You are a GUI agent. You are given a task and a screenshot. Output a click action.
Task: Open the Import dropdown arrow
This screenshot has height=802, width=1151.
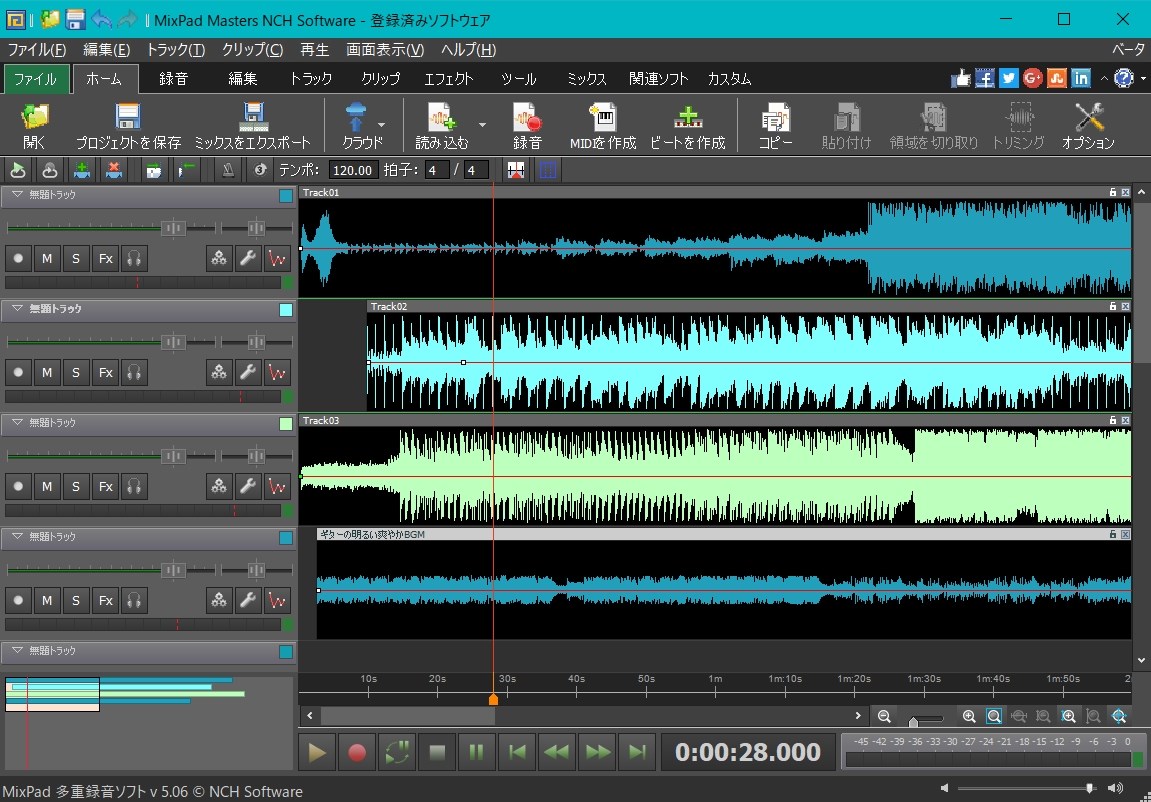coord(482,125)
